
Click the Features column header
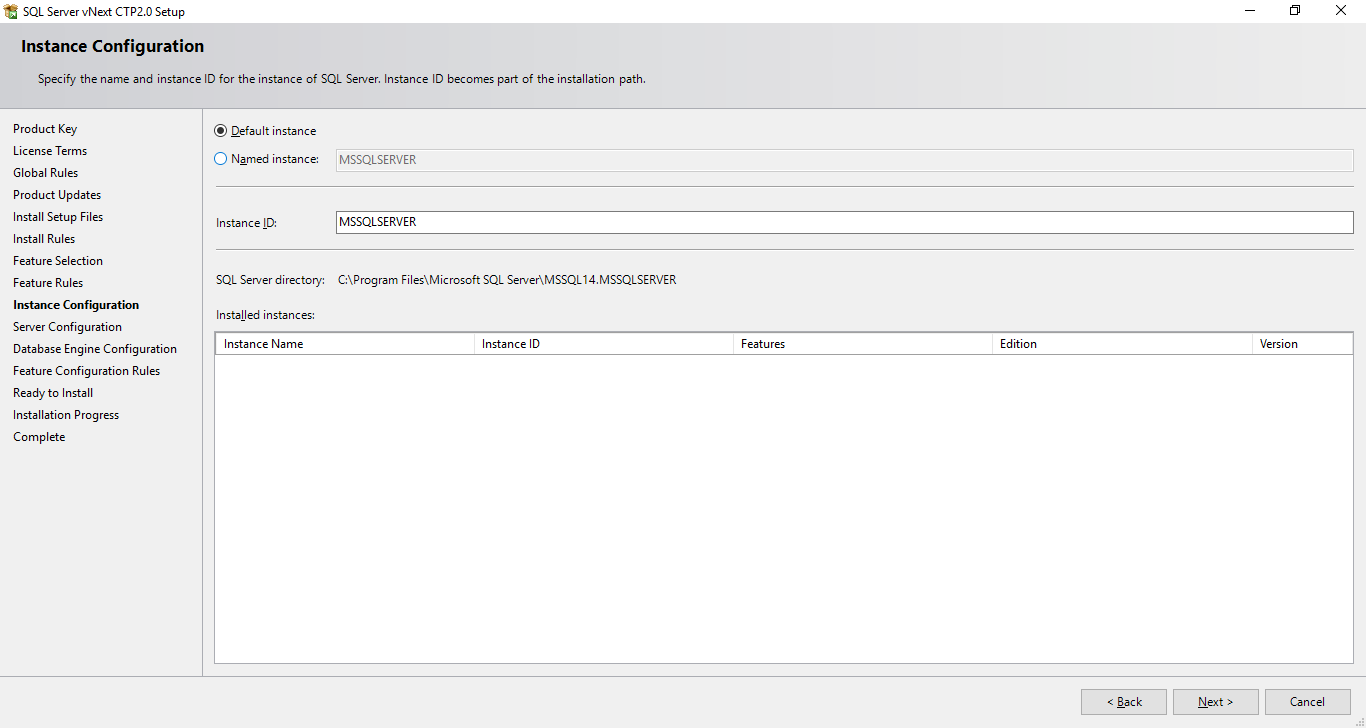863,344
